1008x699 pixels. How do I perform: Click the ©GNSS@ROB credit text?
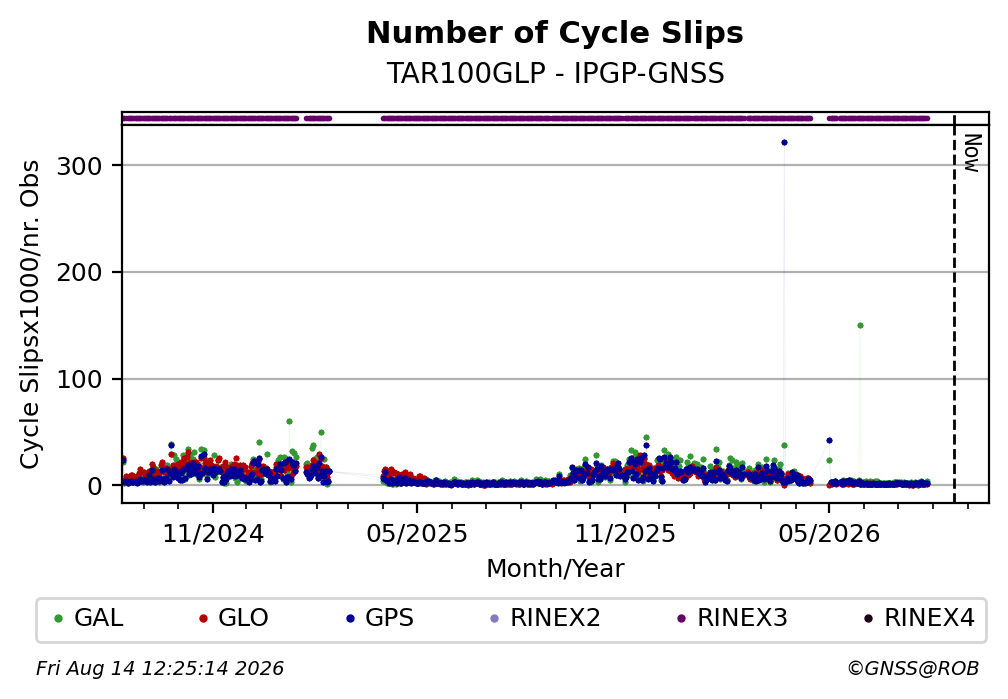tap(914, 669)
